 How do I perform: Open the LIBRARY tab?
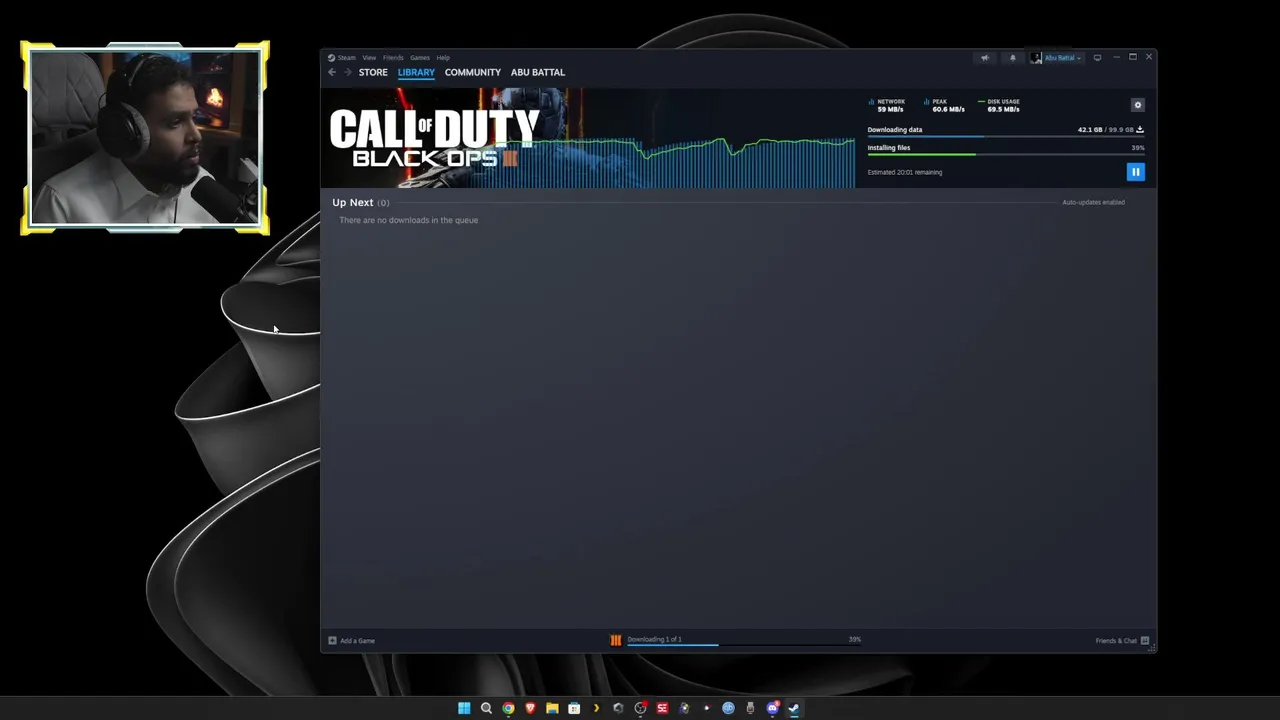[416, 72]
